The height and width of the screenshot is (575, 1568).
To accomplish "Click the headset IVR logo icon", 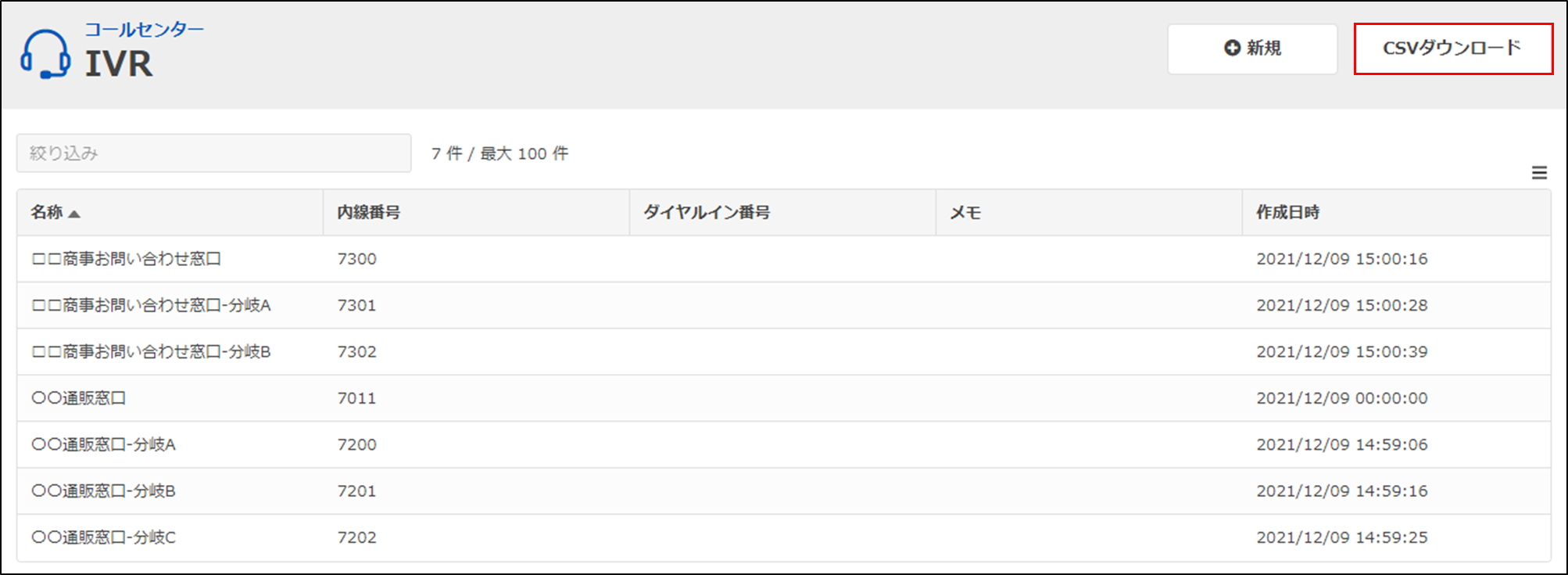I will coord(45,53).
